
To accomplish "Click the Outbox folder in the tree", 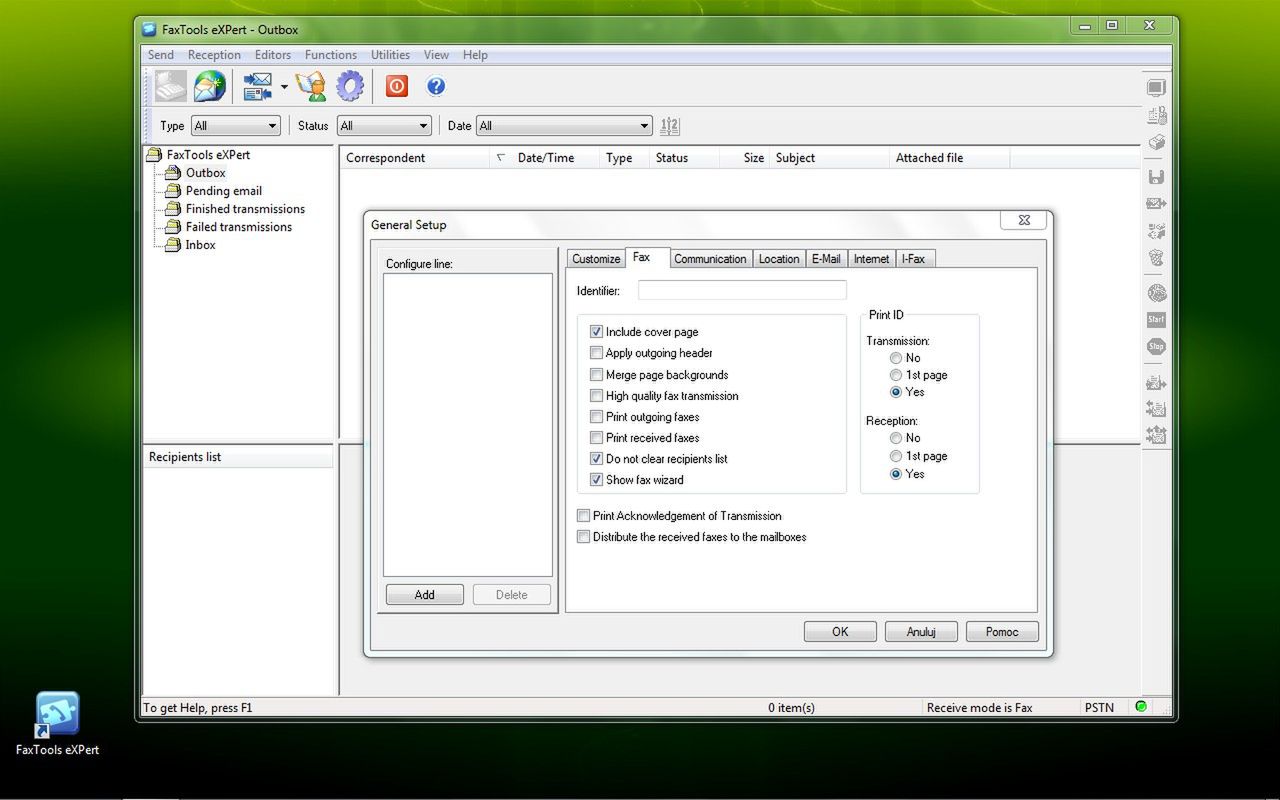I will (x=205, y=173).
